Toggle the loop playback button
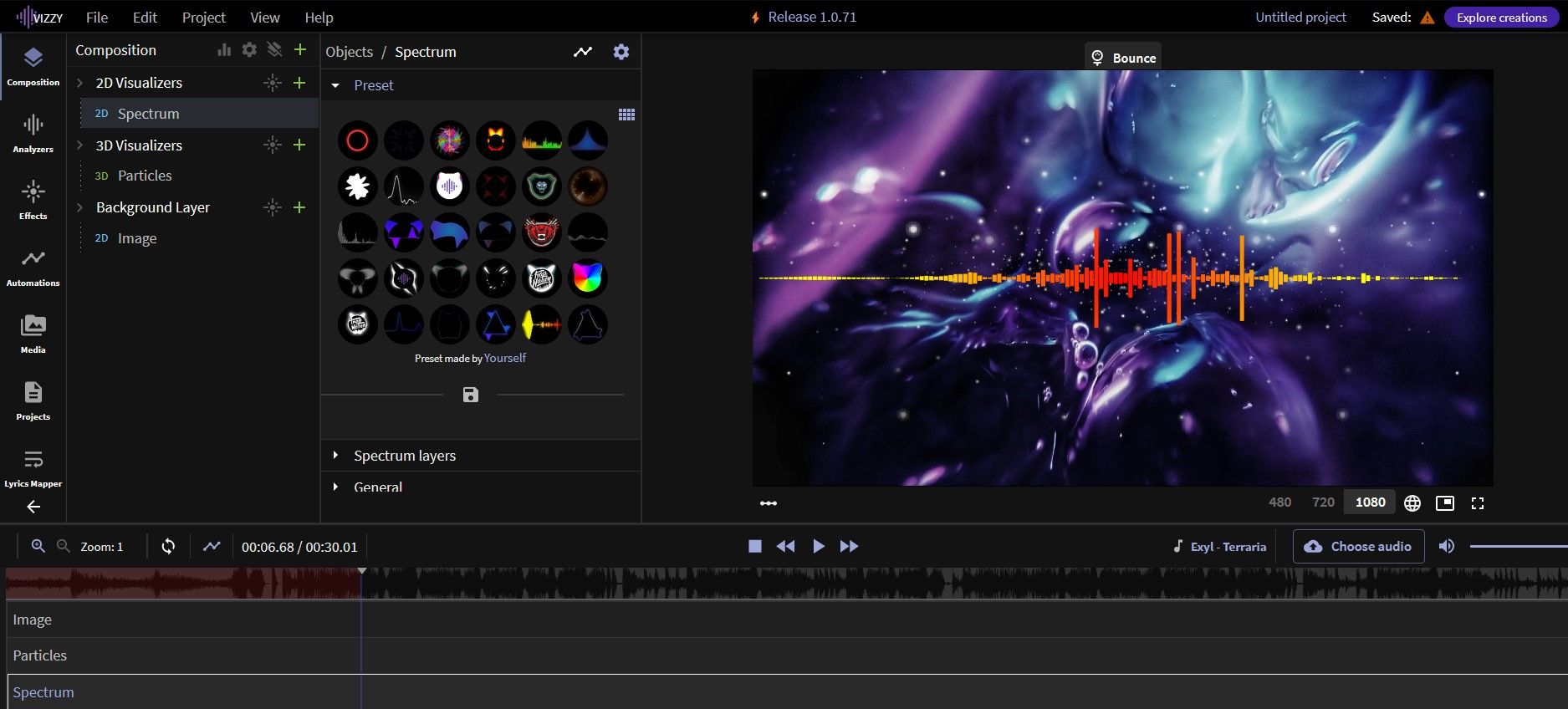 168,546
